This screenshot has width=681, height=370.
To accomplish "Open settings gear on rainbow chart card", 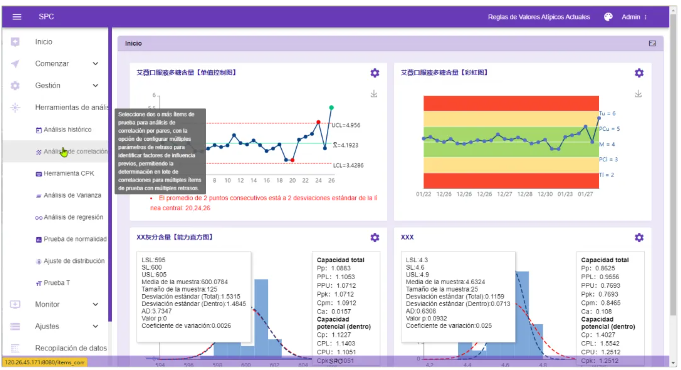I will [639, 73].
